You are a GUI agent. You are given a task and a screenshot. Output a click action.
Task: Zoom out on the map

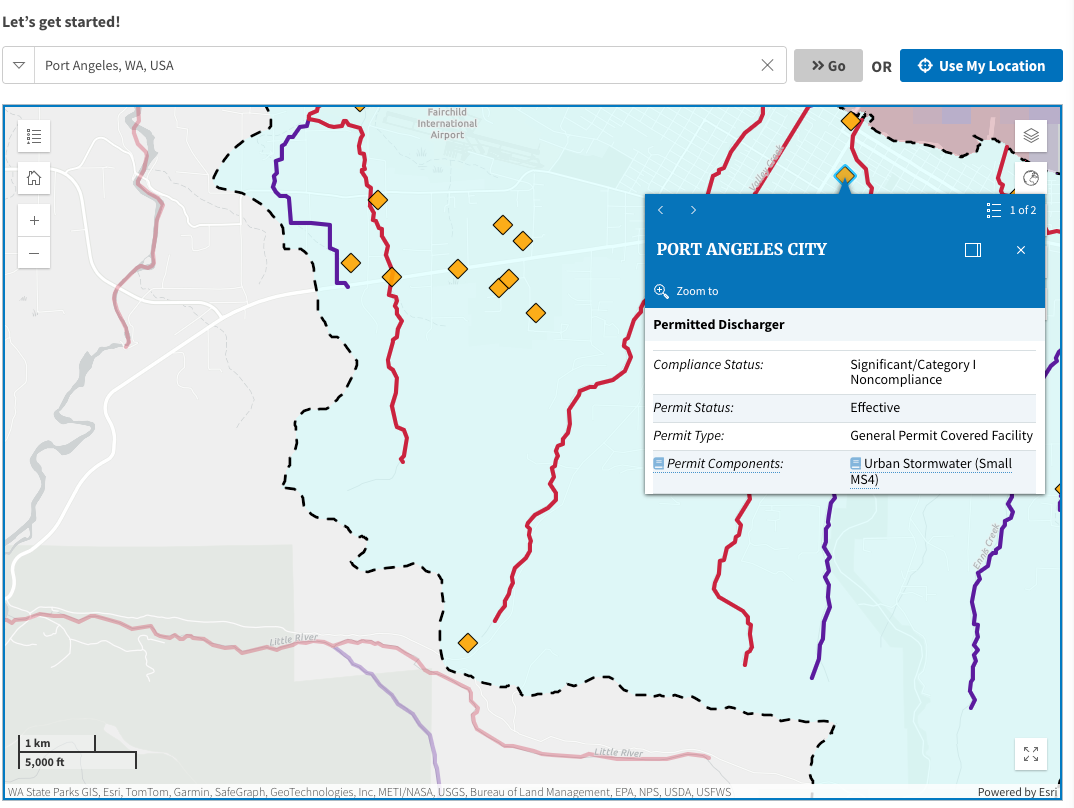(34, 253)
